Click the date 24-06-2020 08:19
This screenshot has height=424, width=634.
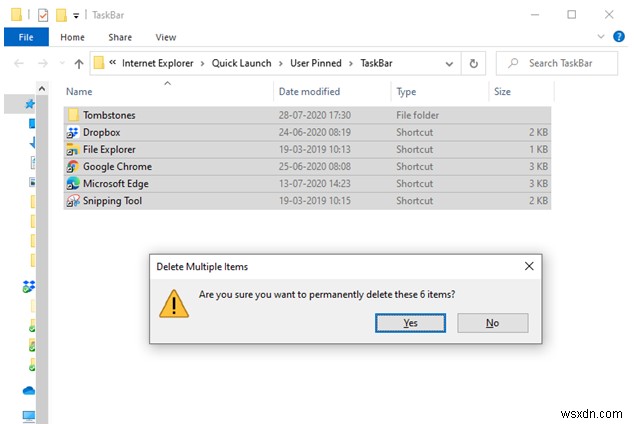coord(315,133)
